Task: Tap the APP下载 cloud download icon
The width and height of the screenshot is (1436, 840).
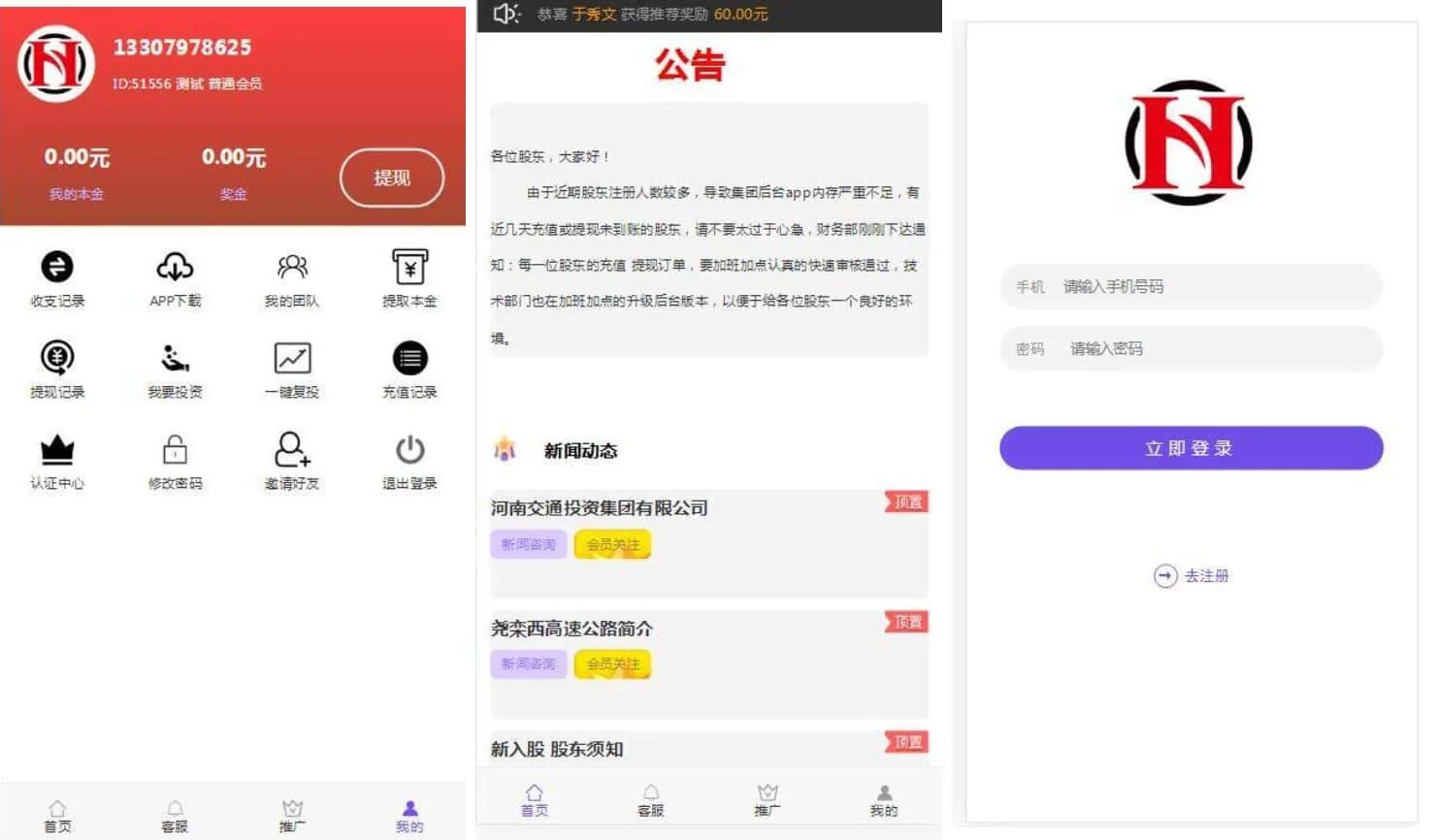Action: coord(175,268)
